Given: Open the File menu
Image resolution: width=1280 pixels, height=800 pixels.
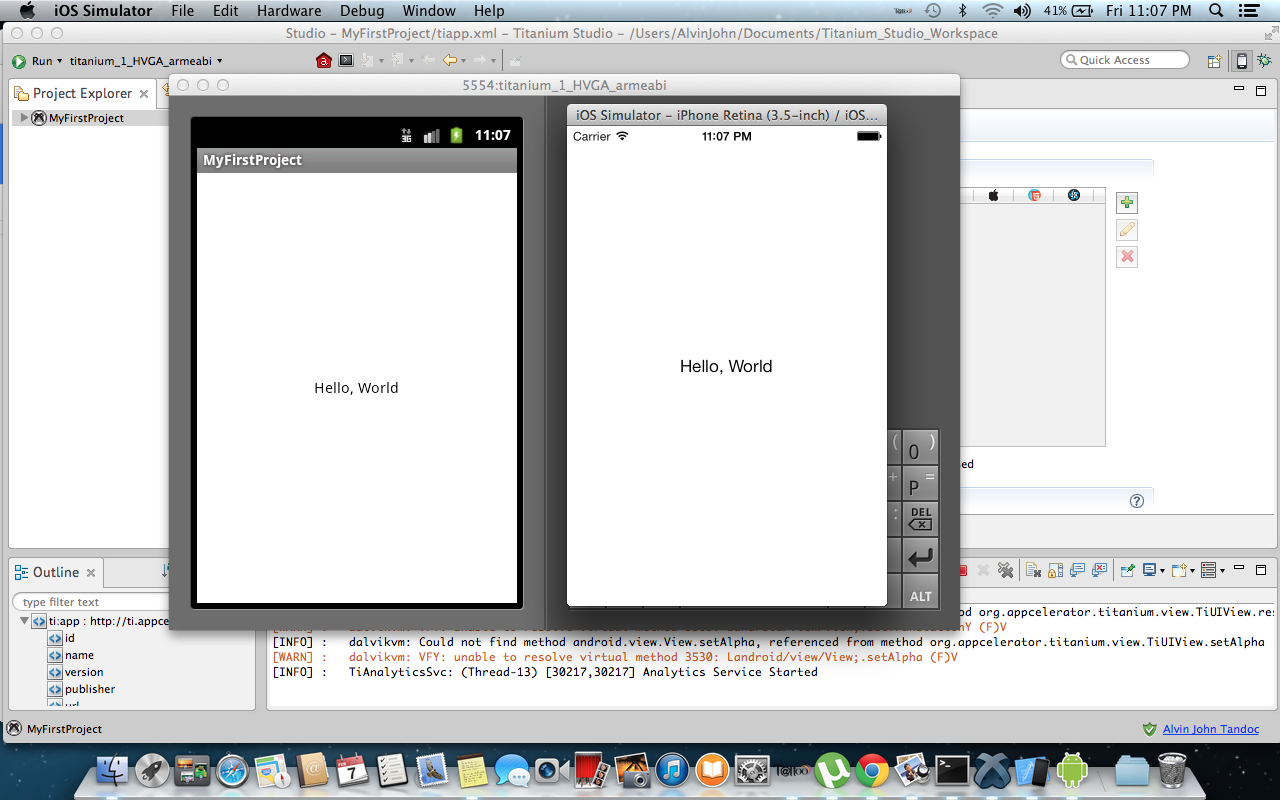Looking at the screenshot, I should point(183,11).
